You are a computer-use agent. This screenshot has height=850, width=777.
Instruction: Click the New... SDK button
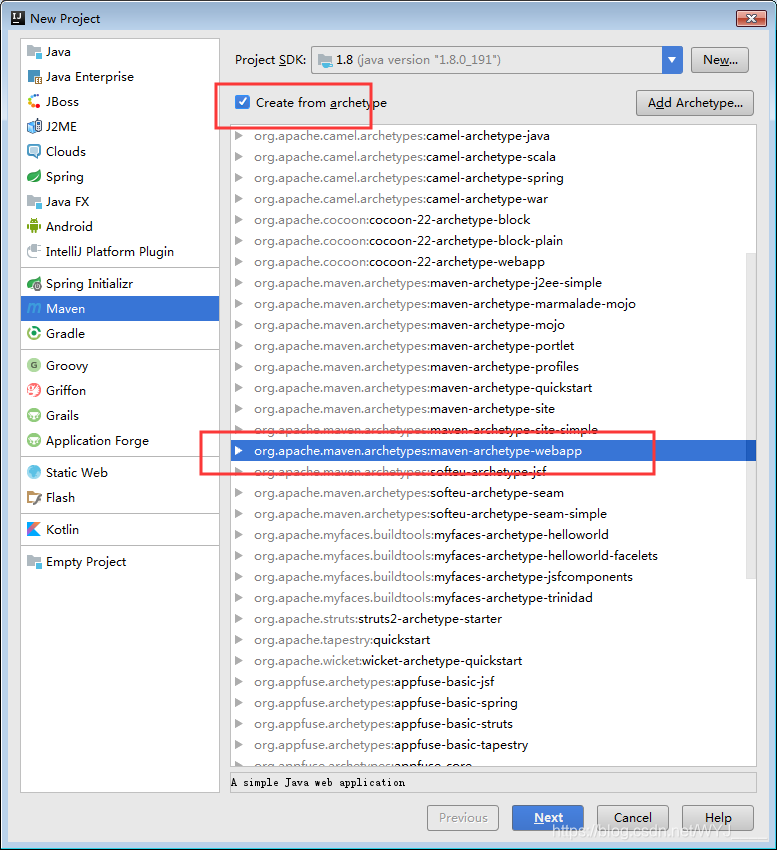[720, 60]
